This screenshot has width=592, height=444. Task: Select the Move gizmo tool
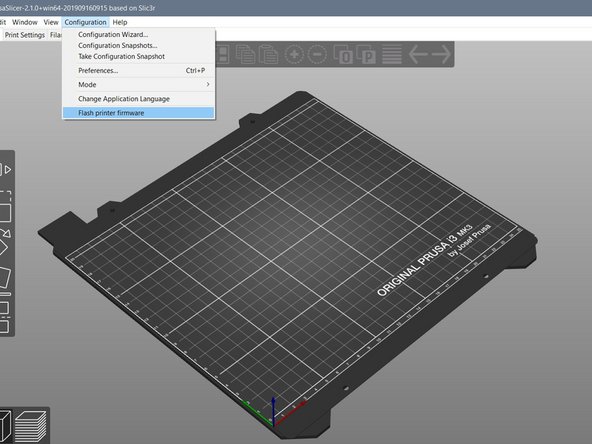coord(5,170)
